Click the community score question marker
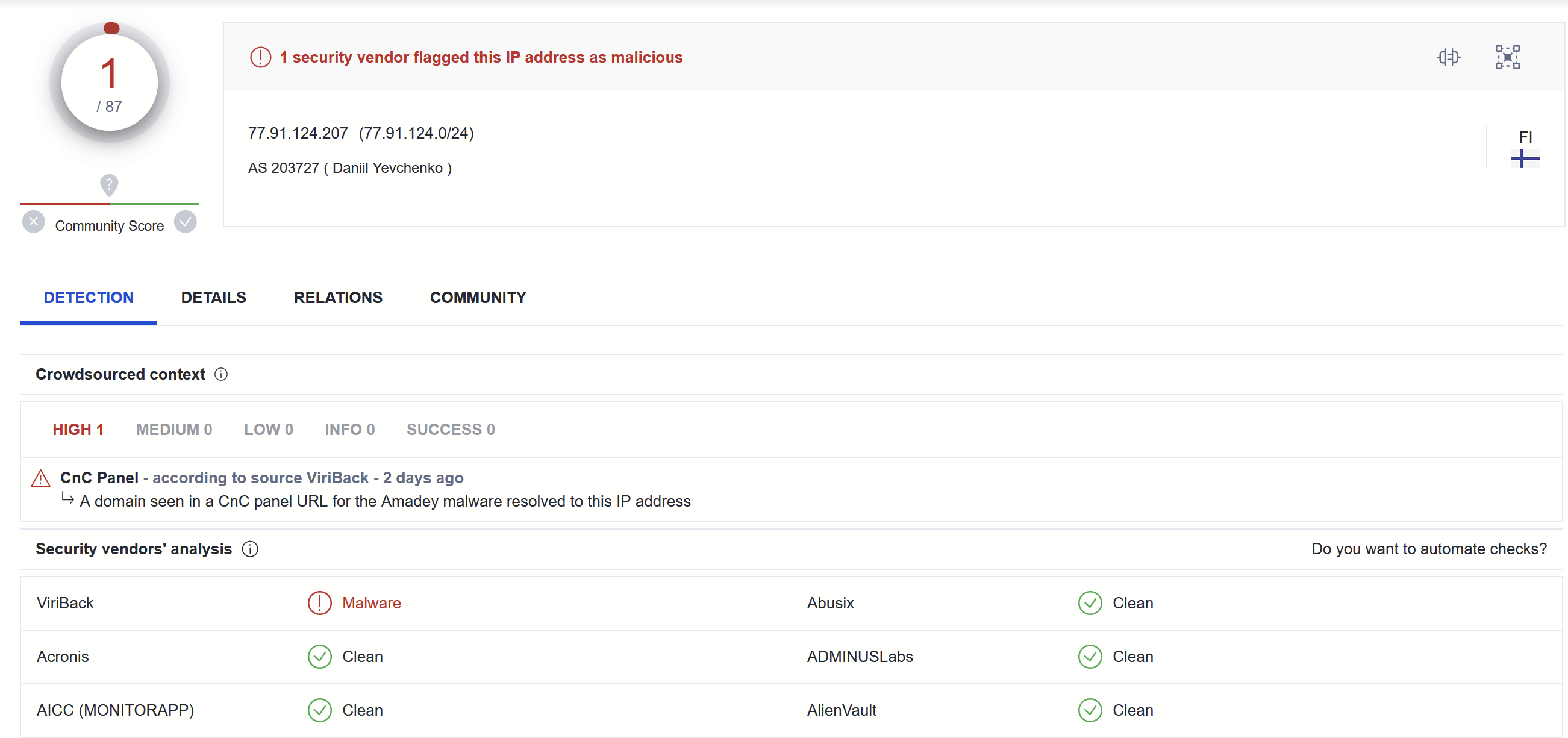The height and width of the screenshot is (738, 1568). 109,184
